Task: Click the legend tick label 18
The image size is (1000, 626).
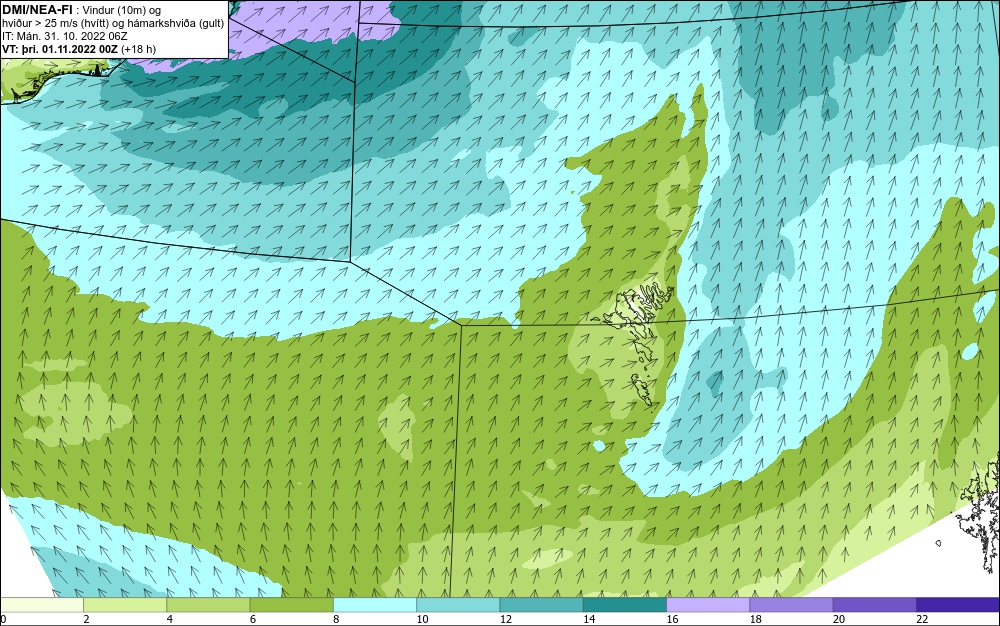Action: 755,619
